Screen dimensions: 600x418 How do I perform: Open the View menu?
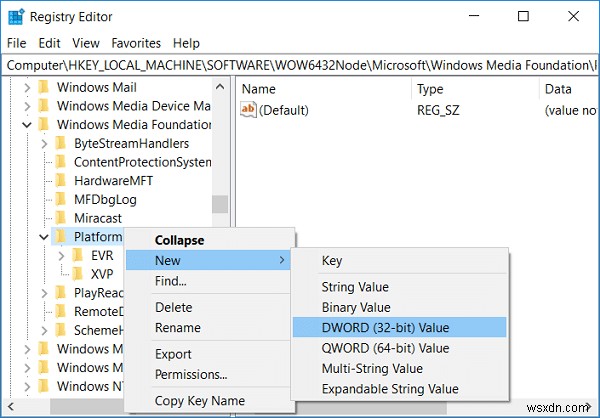86,43
